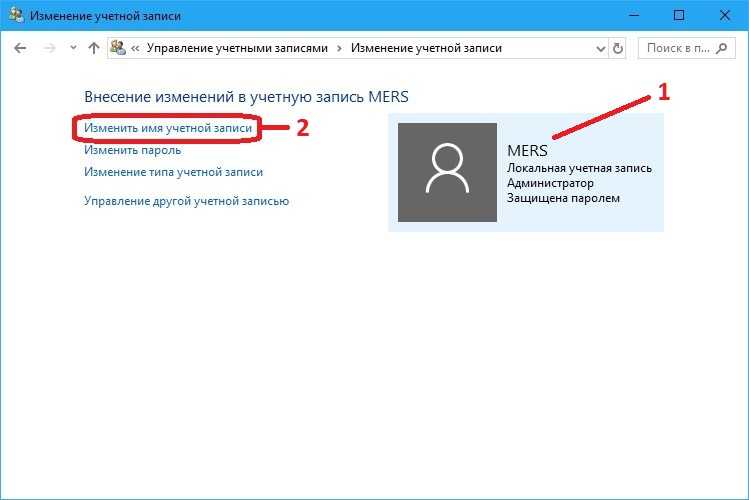Open address bar history dropdown
749x500 pixels.
pos(601,49)
